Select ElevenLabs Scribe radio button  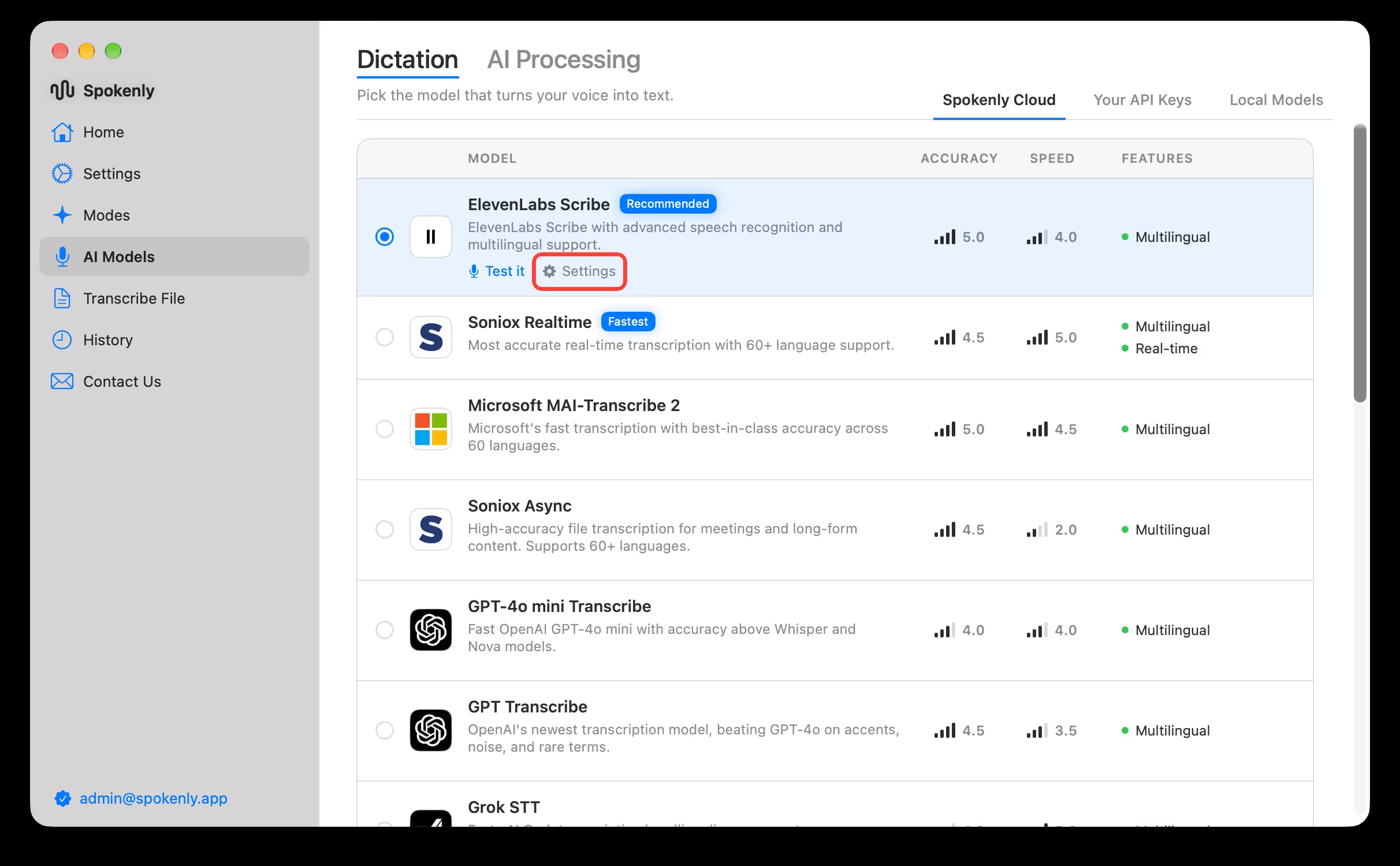[385, 237]
